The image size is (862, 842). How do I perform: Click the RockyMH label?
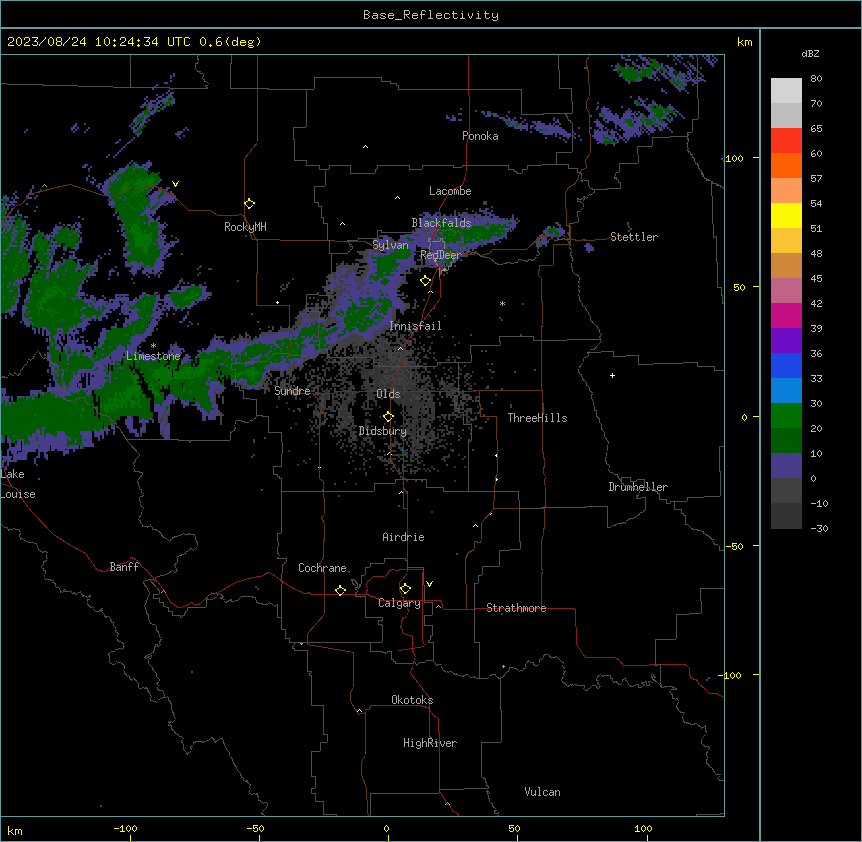click(245, 227)
